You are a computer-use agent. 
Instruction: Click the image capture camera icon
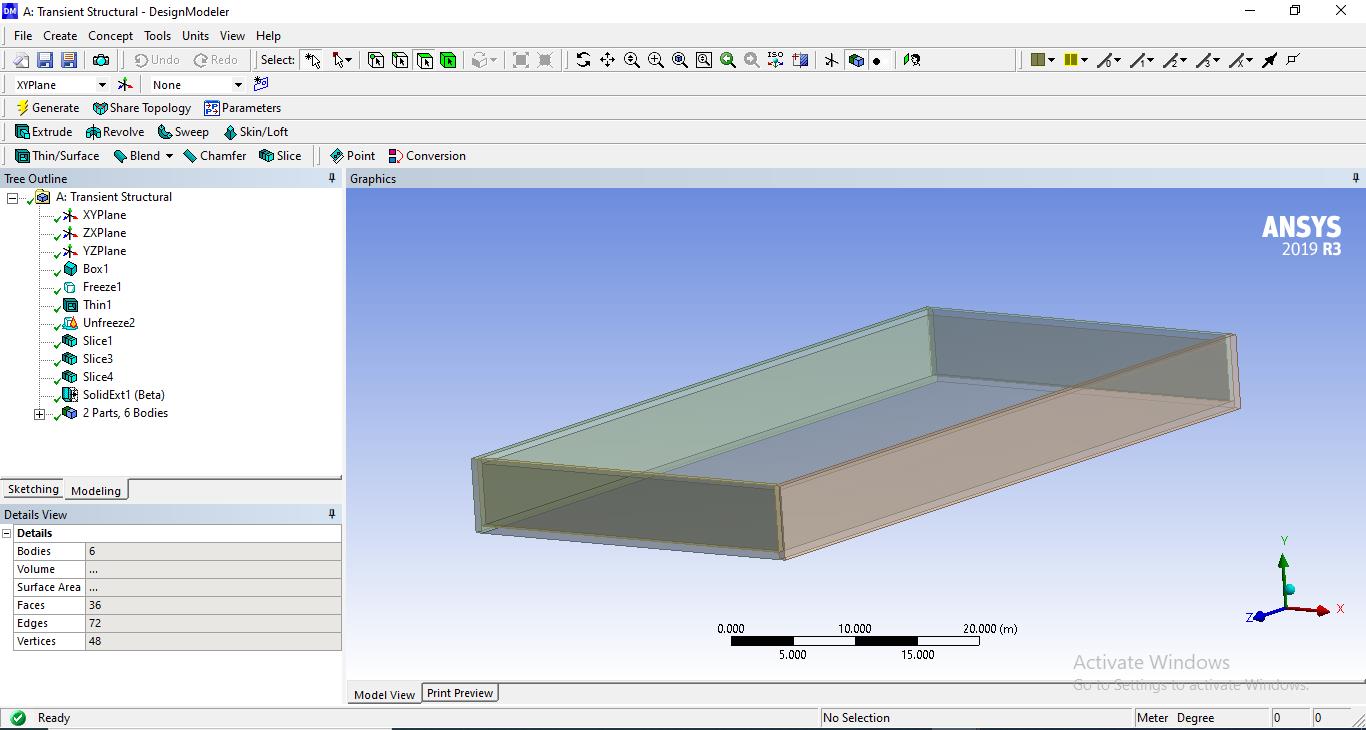[x=101, y=60]
